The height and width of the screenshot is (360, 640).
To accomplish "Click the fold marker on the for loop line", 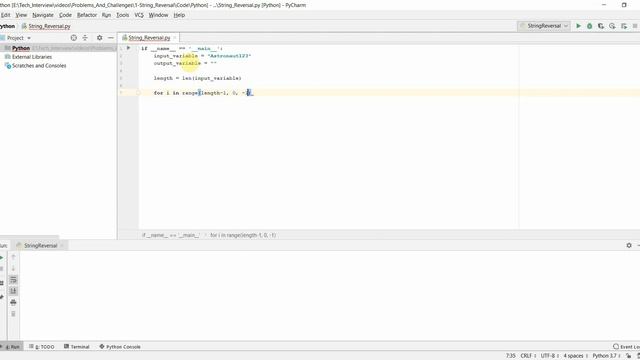I will [138, 93].
